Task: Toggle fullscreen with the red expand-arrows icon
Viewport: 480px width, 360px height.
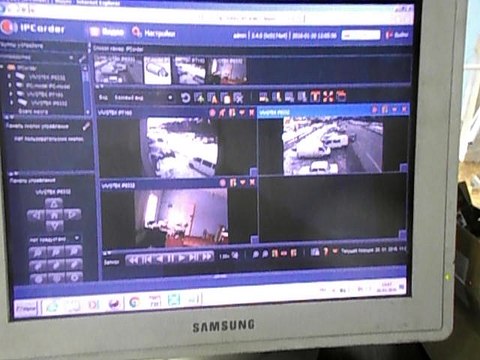Action: tap(328, 97)
